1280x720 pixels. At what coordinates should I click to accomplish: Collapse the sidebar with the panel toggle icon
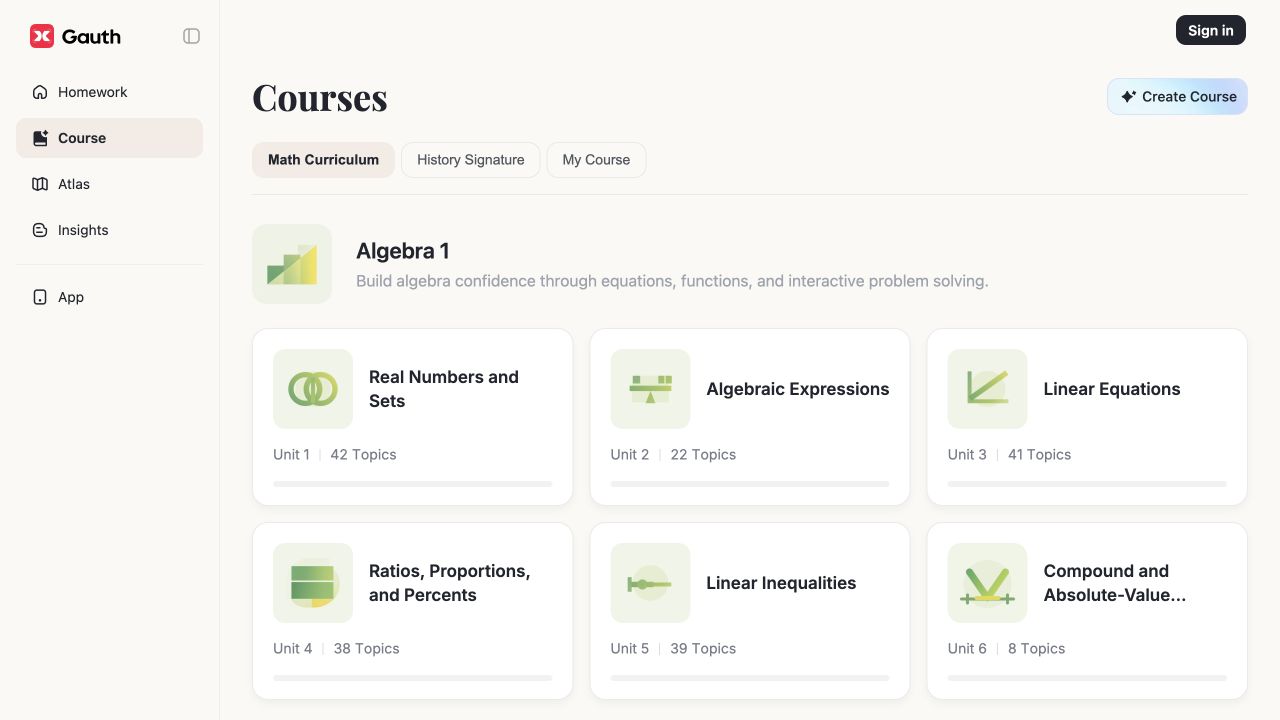[x=191, y=36]
